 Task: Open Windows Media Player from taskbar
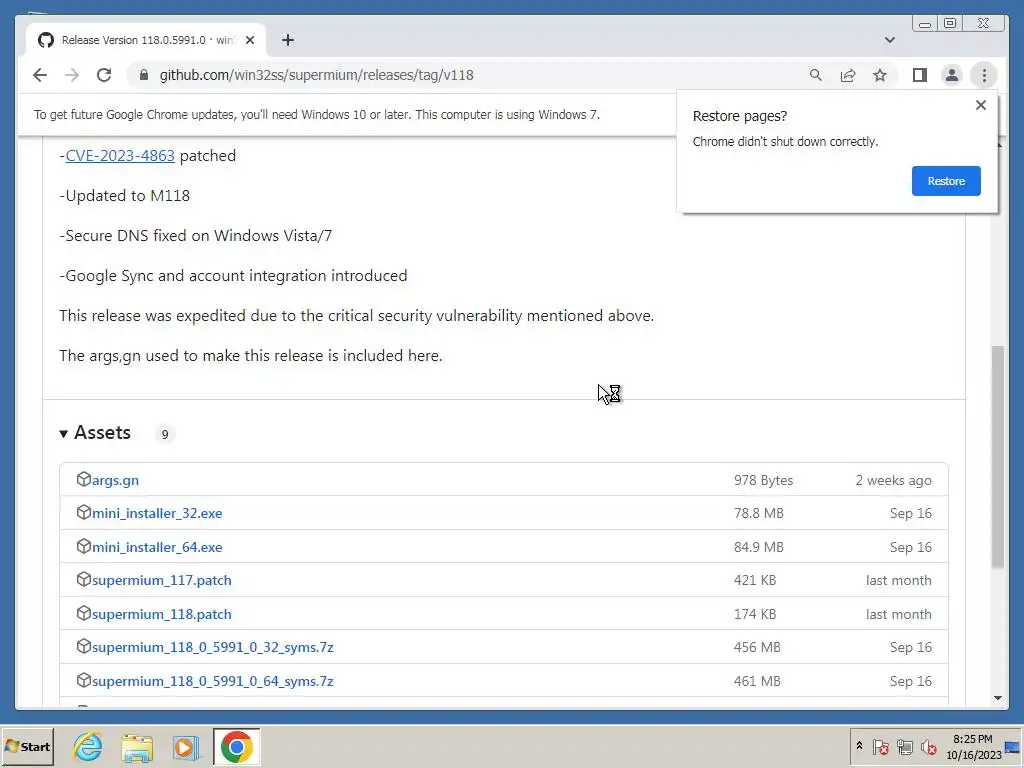[x=185, y=746]
